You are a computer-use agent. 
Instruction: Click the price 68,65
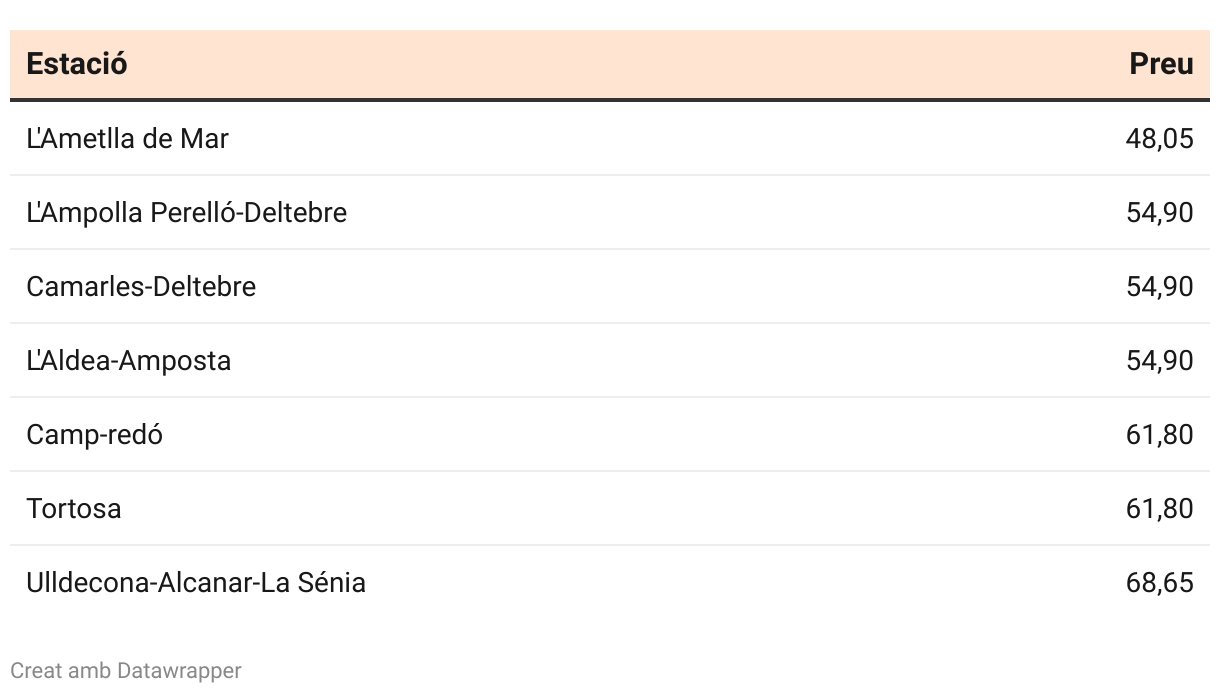[x=1159, y=582]
